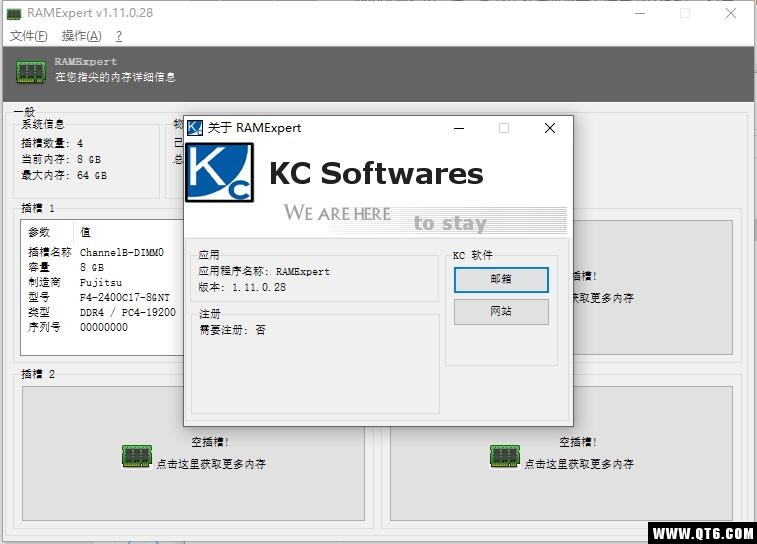This screenshot has height=544, width=757.
Task: Click the KC icon in About title bar
Action: (x=195, y=128)
